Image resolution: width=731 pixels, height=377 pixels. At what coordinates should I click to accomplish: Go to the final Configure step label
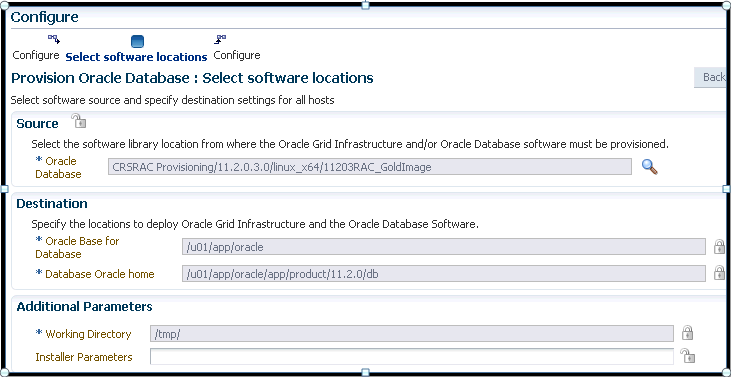[237, 55]
